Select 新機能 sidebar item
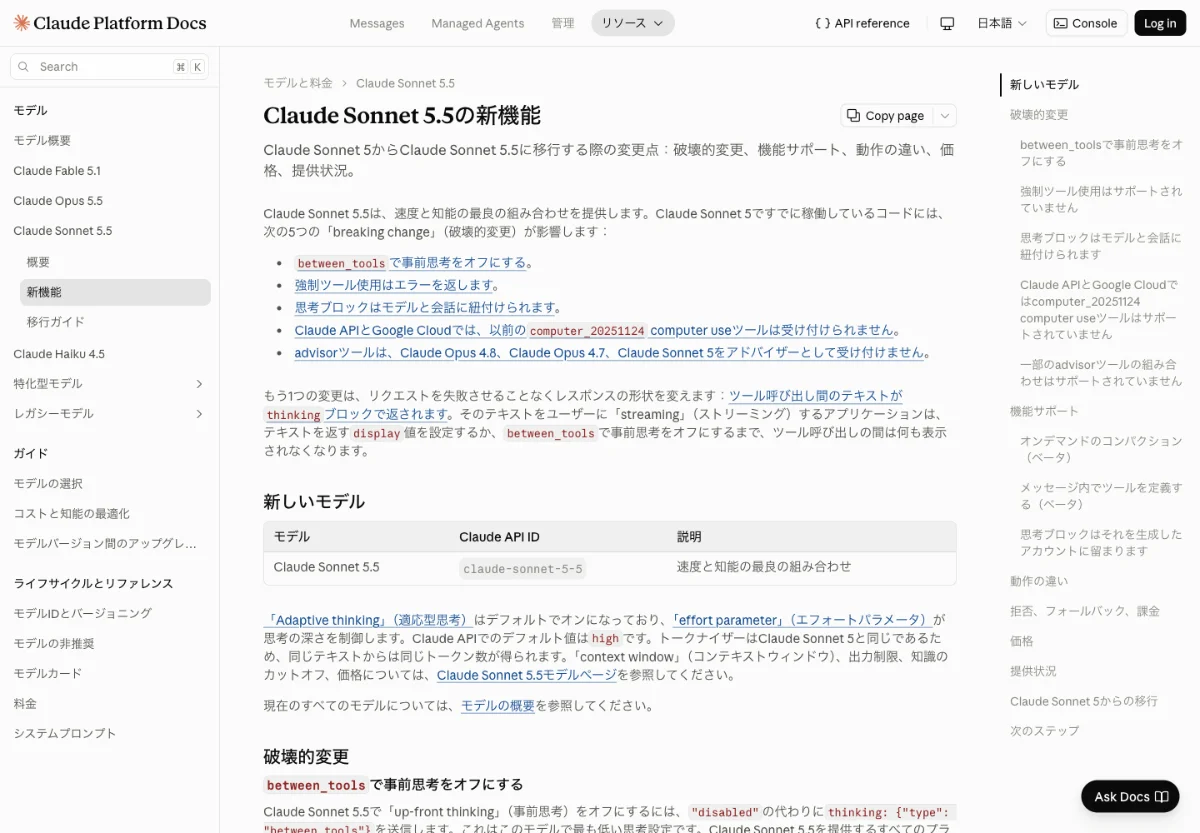This screenshot has height=833, width=1200. pyautogui.click(x=115, y=292)
